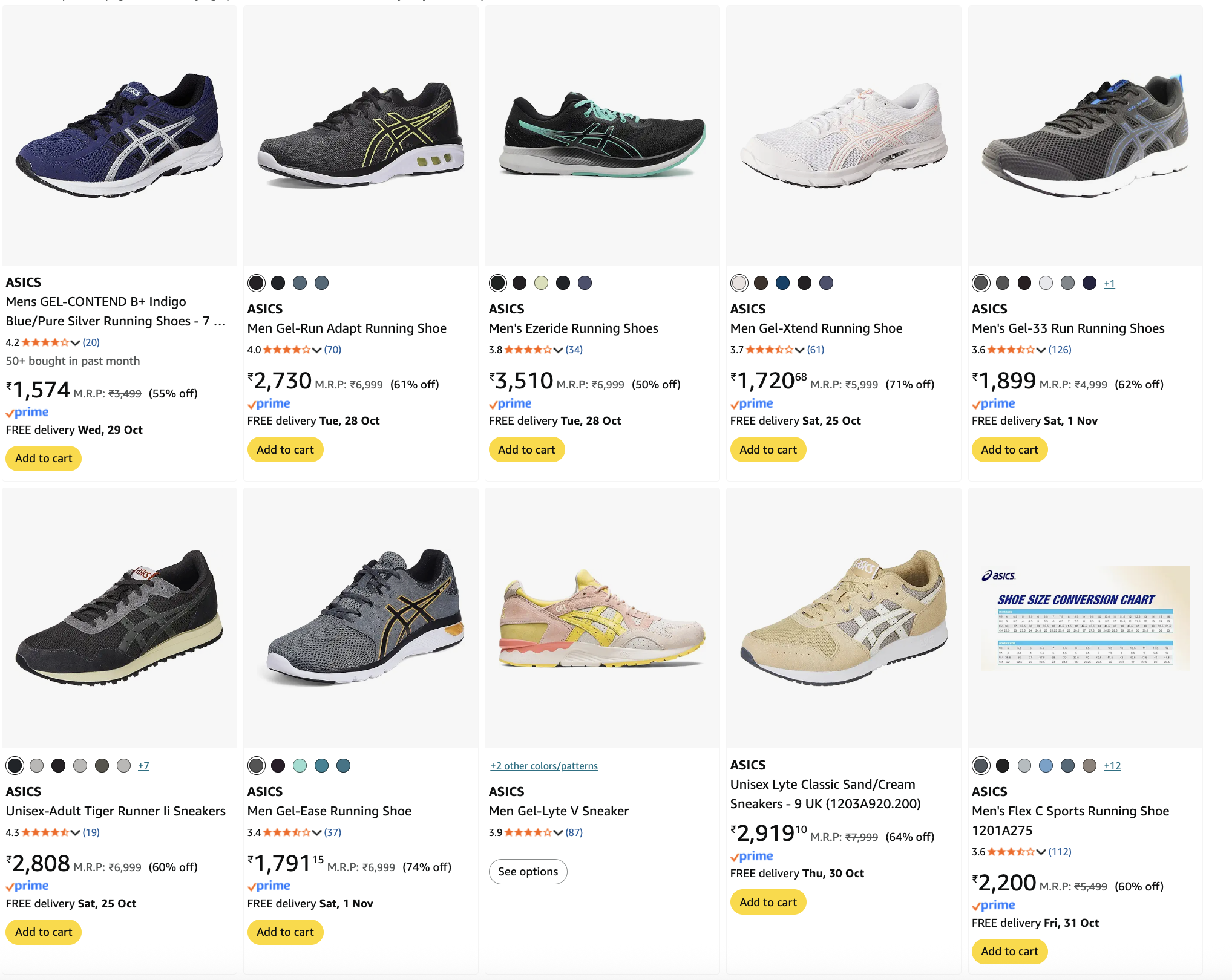Click the Gel-Lyte V Sneaker product image
The image size is (1232, 980).
[x=602, y=617]
